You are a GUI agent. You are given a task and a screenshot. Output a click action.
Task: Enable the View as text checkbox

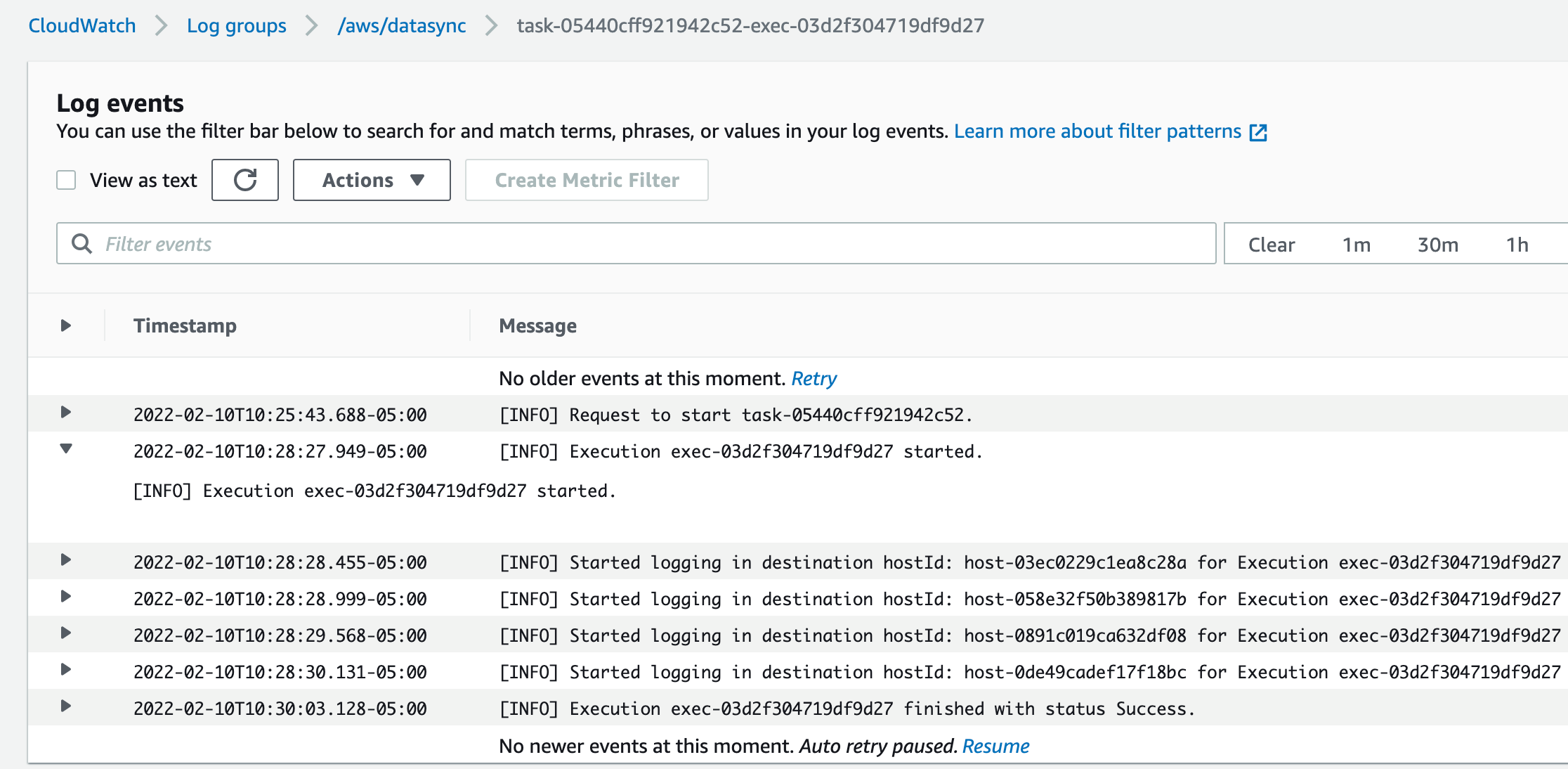(x=65, y=180)
